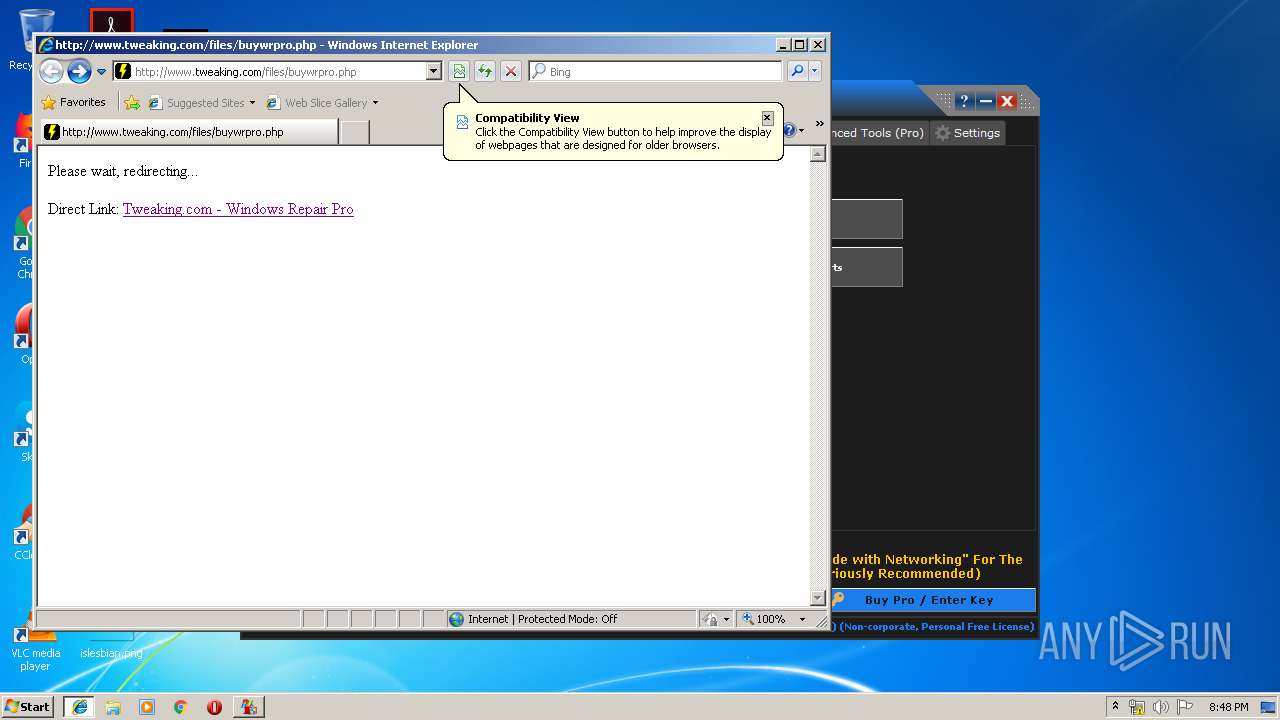Viewport: 1280px width, 720px height.
Task: Open VLC media player desktop shortcut
Action: tap(35, 646)
